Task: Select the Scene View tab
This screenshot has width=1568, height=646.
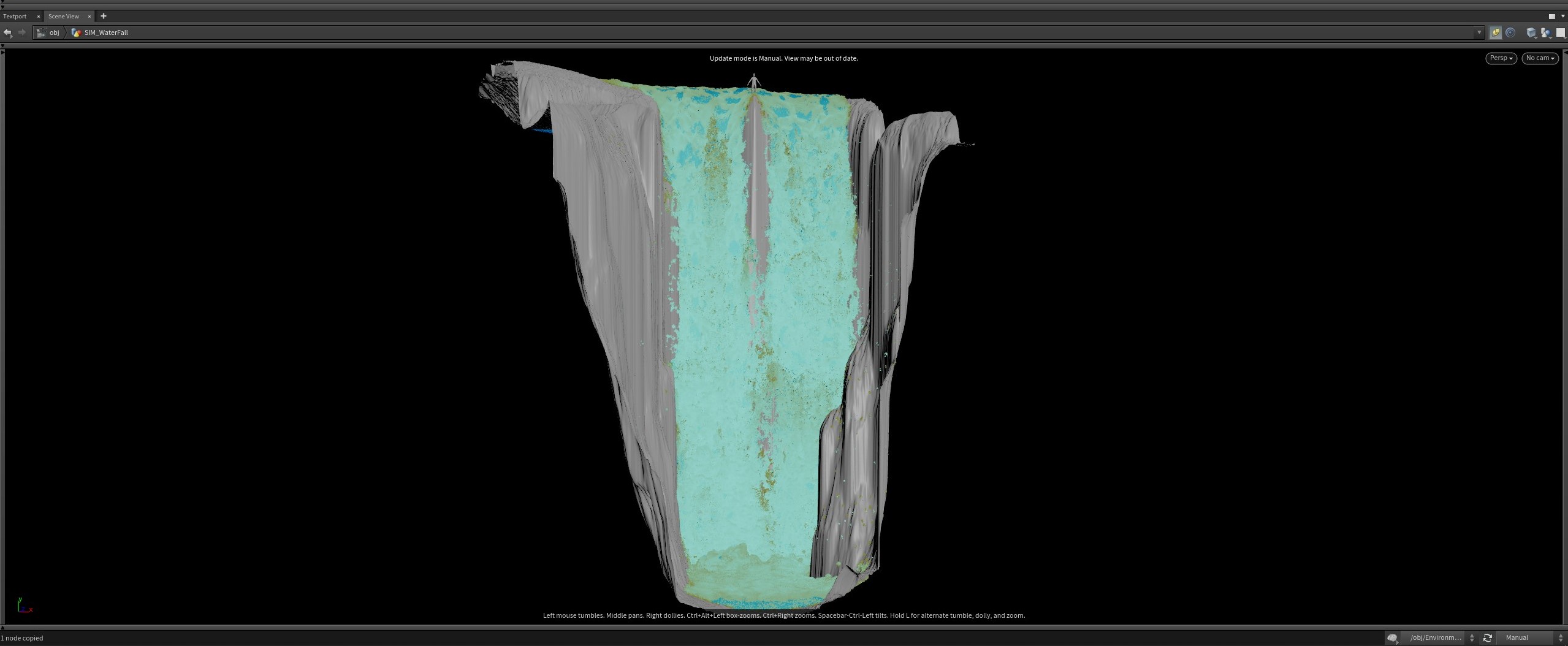Action: point(64,17)
